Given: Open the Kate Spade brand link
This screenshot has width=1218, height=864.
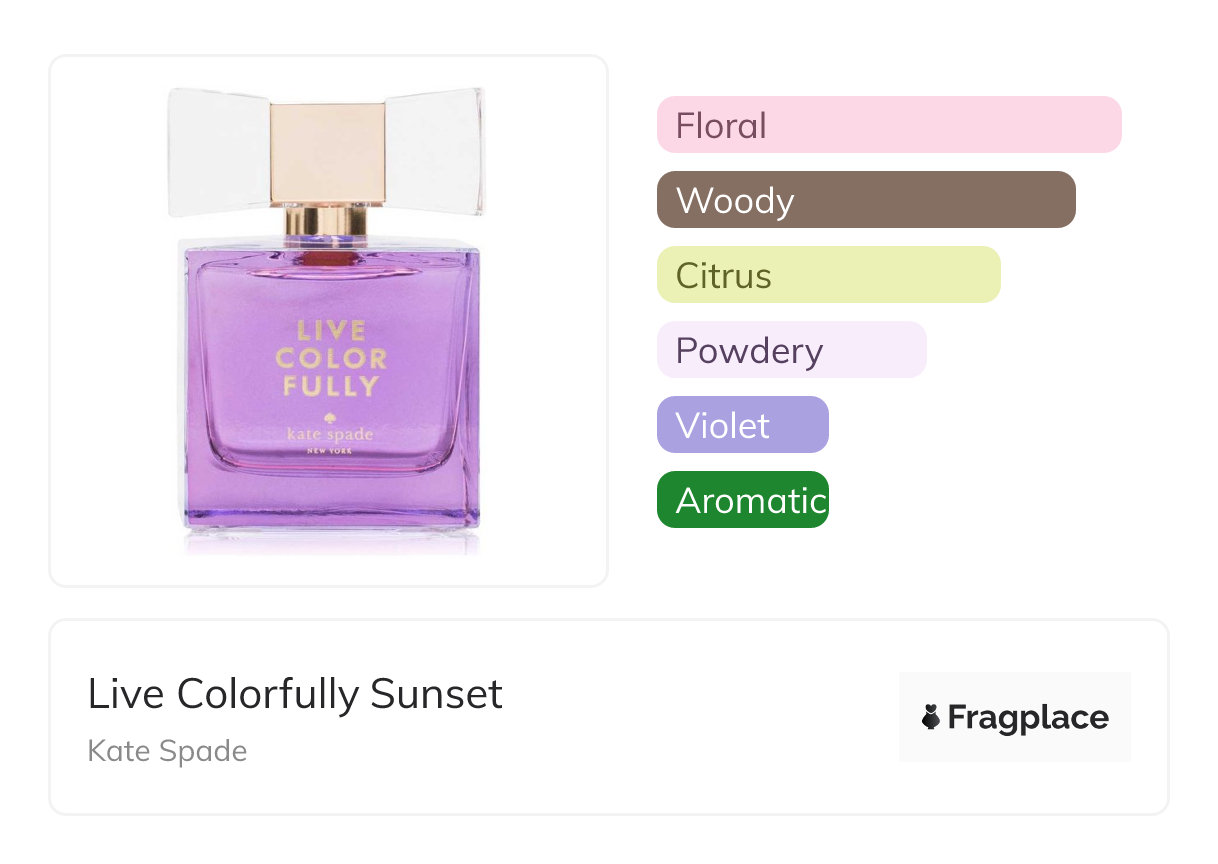Looking at the screenshot, I should (x=167, y=750).
